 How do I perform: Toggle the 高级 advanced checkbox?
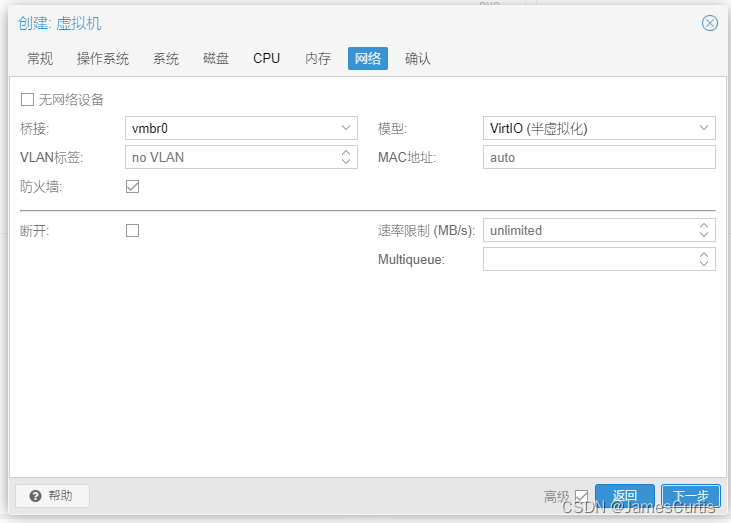pyautogui.click(x=581, y=496)
